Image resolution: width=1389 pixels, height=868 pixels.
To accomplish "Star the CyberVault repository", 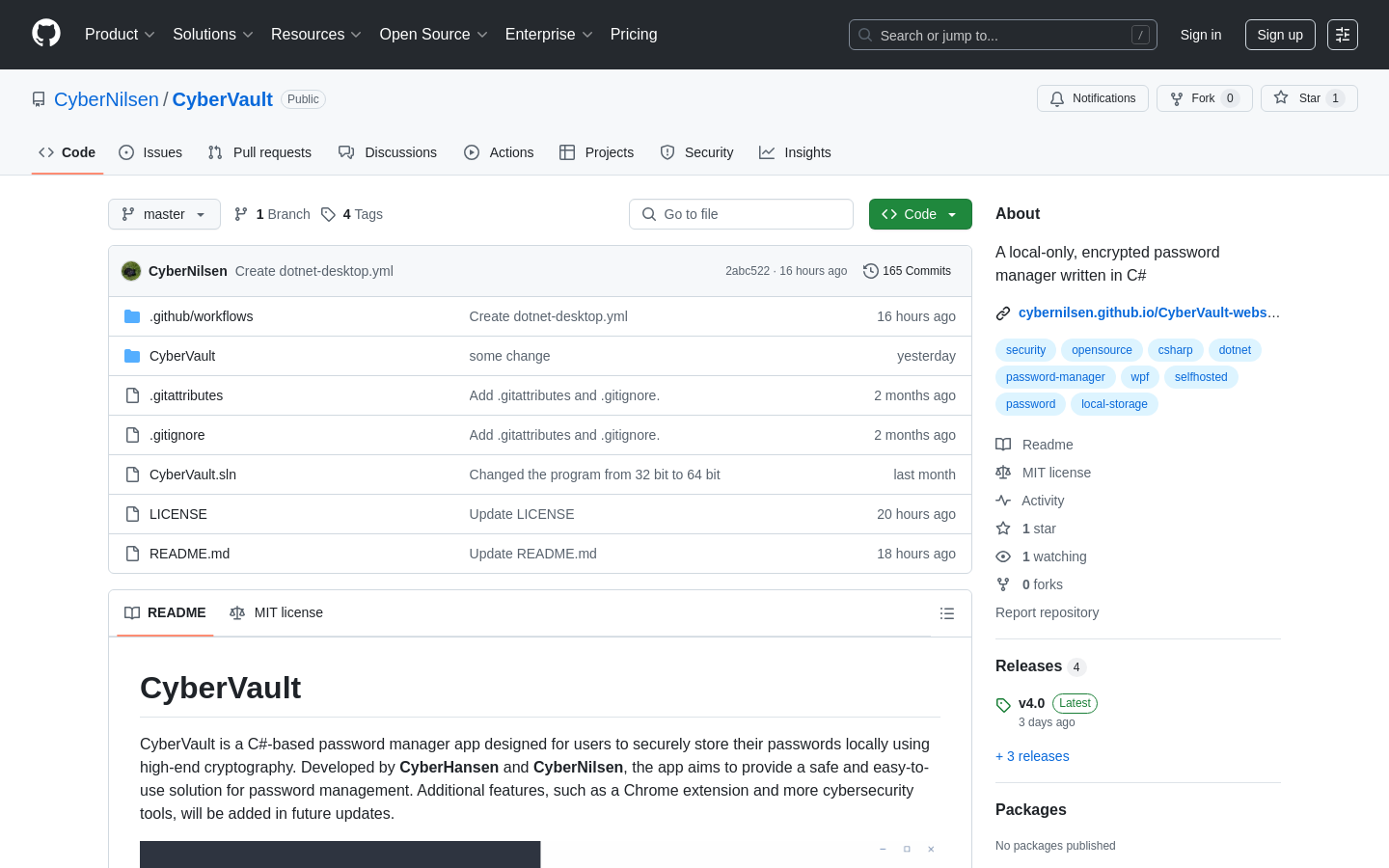I will tap(1309, 98).
